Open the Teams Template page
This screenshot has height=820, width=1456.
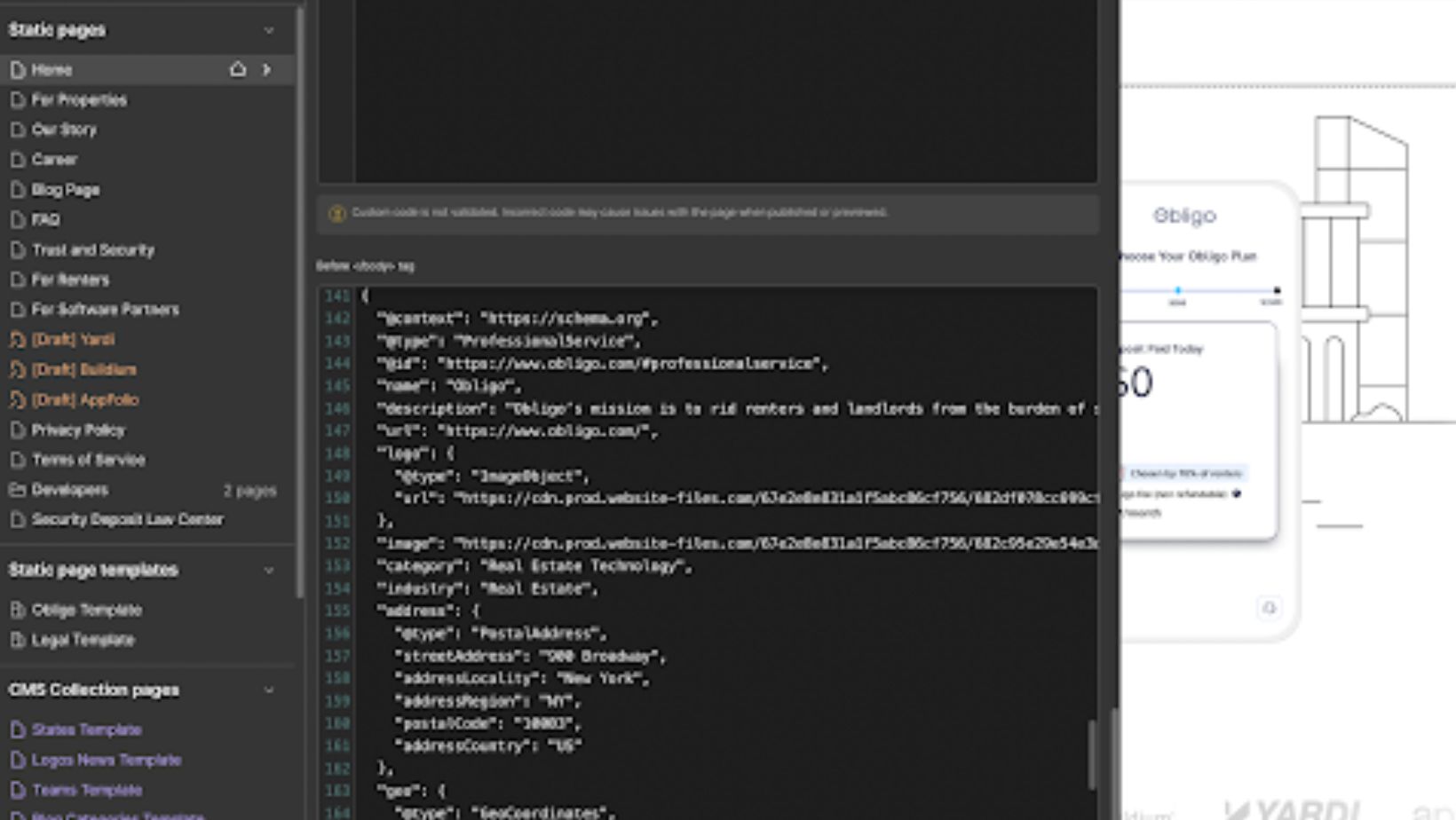pos(86,790)
